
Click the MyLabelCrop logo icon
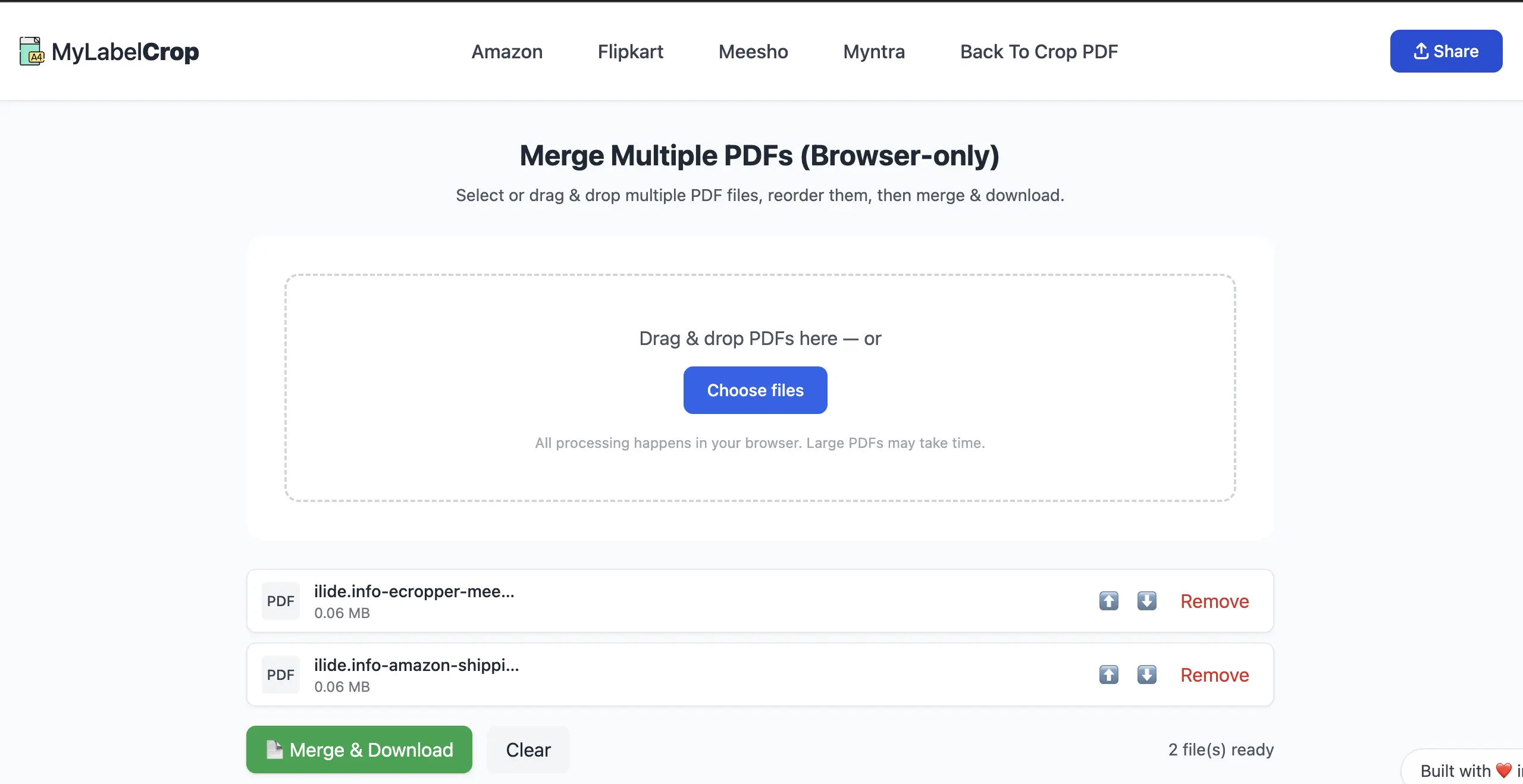[32, 52]
